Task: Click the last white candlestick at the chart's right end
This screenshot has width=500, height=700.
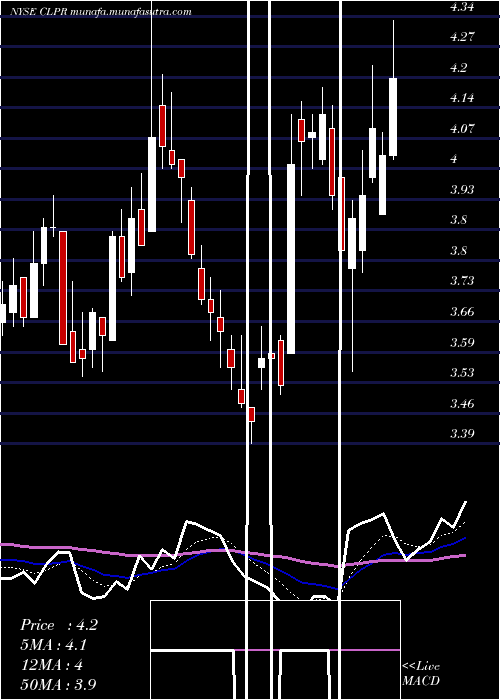Action: coord(393,117)
